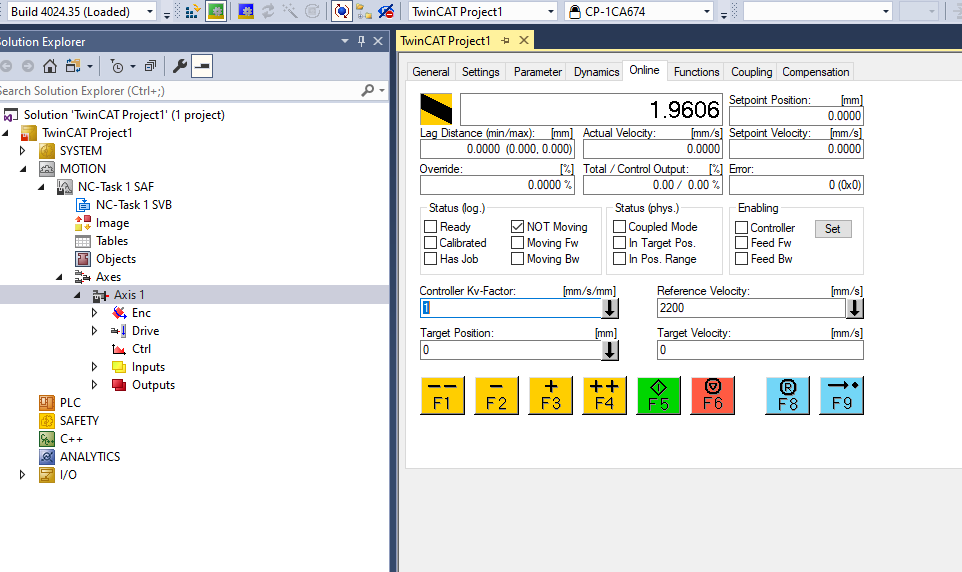Click Hide Disabled Items eye icon
The image size is (962, 572).
[386, 11]
